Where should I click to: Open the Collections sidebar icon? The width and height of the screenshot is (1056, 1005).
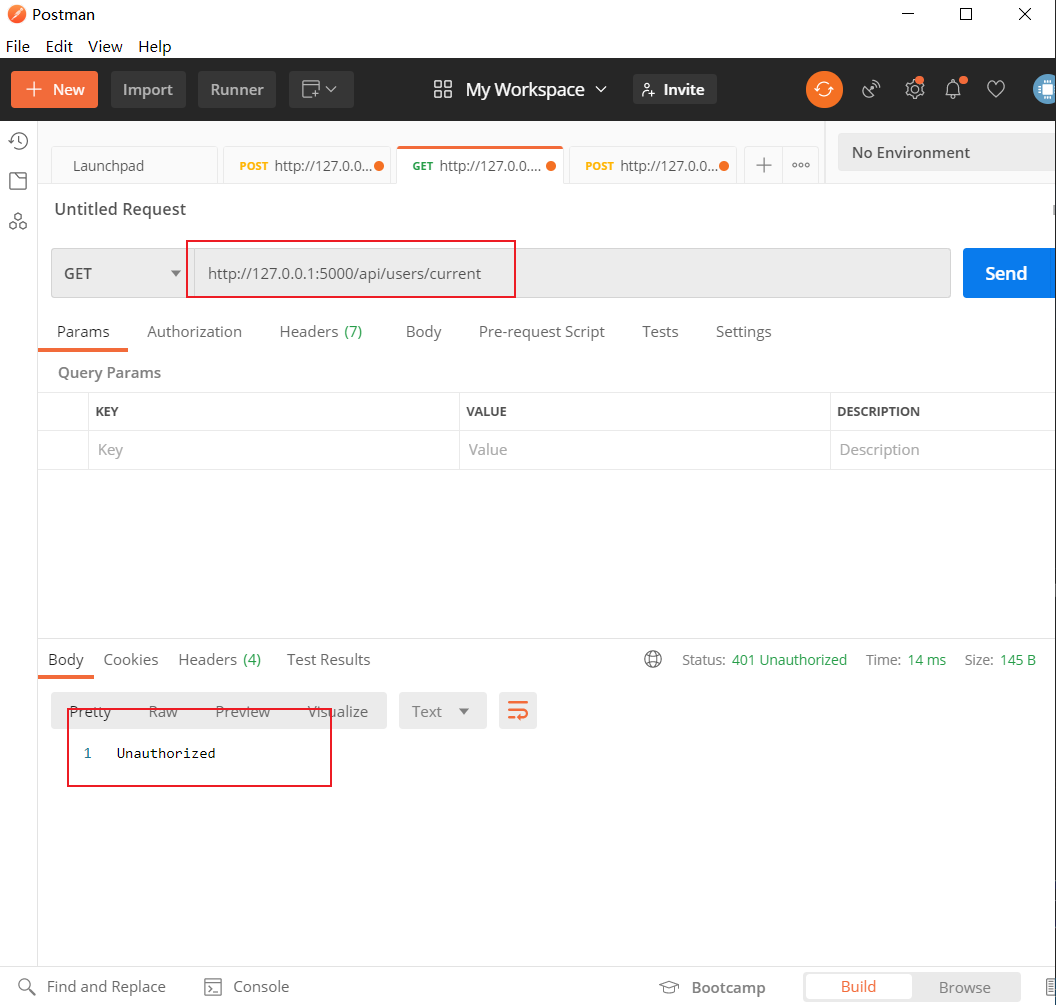pyautogui.click(x=18, y=181)
